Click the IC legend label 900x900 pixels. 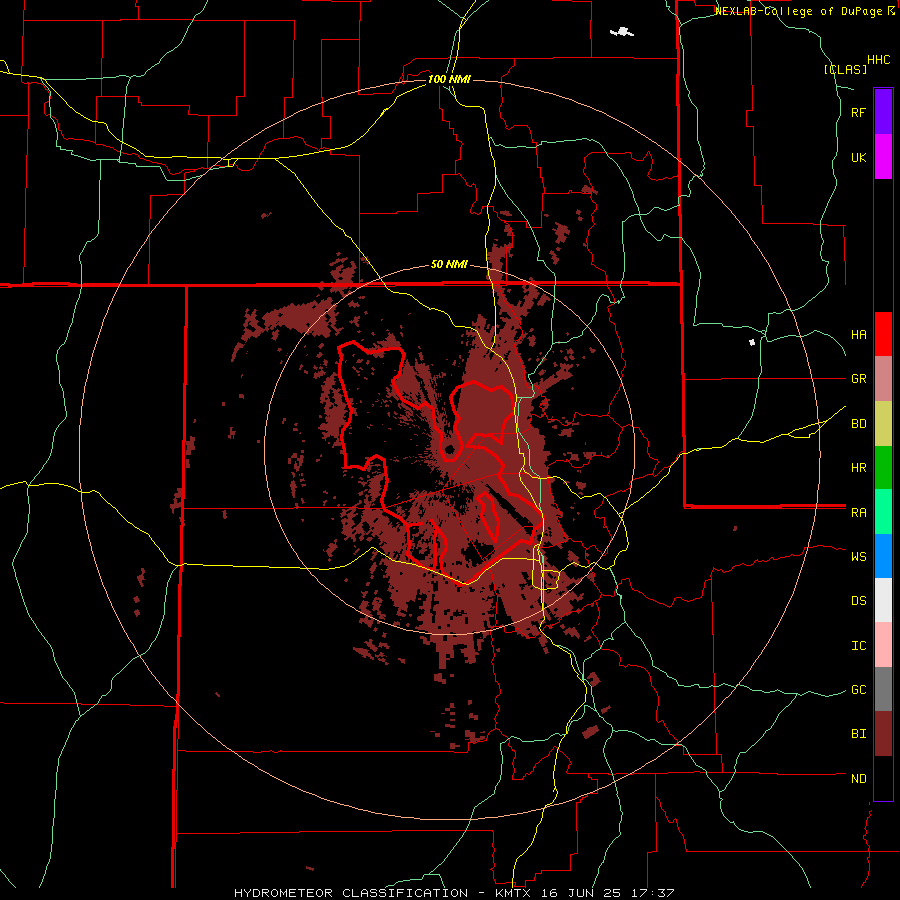(x=858, y=646)
